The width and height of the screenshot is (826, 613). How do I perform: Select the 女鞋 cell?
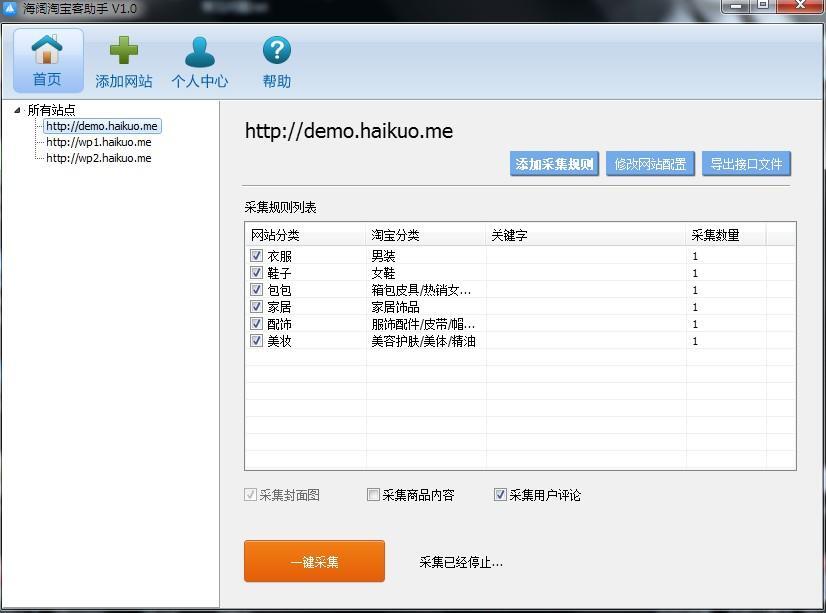(383, 273)
